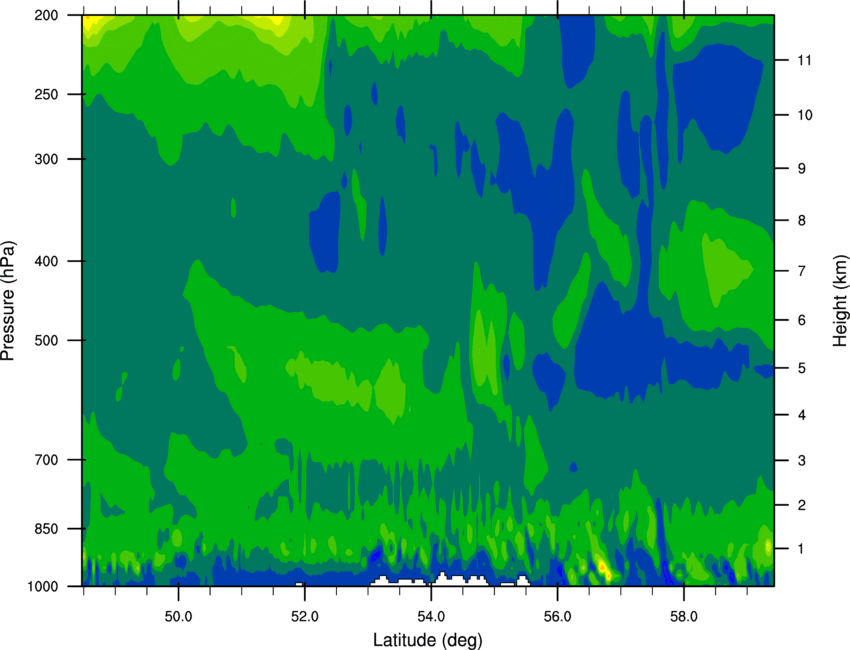Click the 300 pressure tick label
850x650 pixels.
point(46,159)
